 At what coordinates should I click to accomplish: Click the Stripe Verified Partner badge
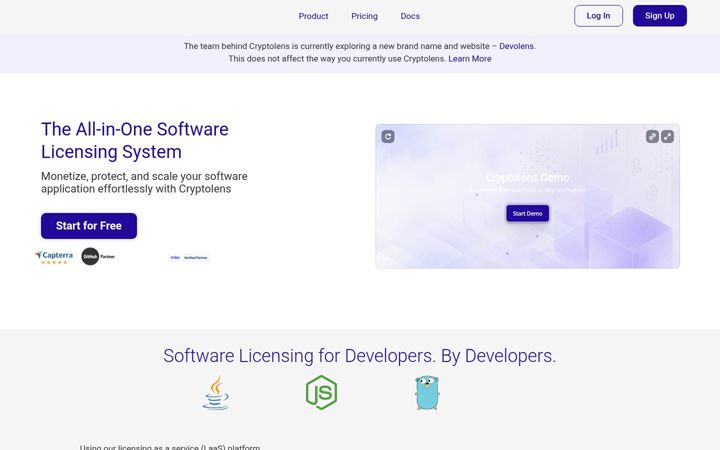(189, 258)
